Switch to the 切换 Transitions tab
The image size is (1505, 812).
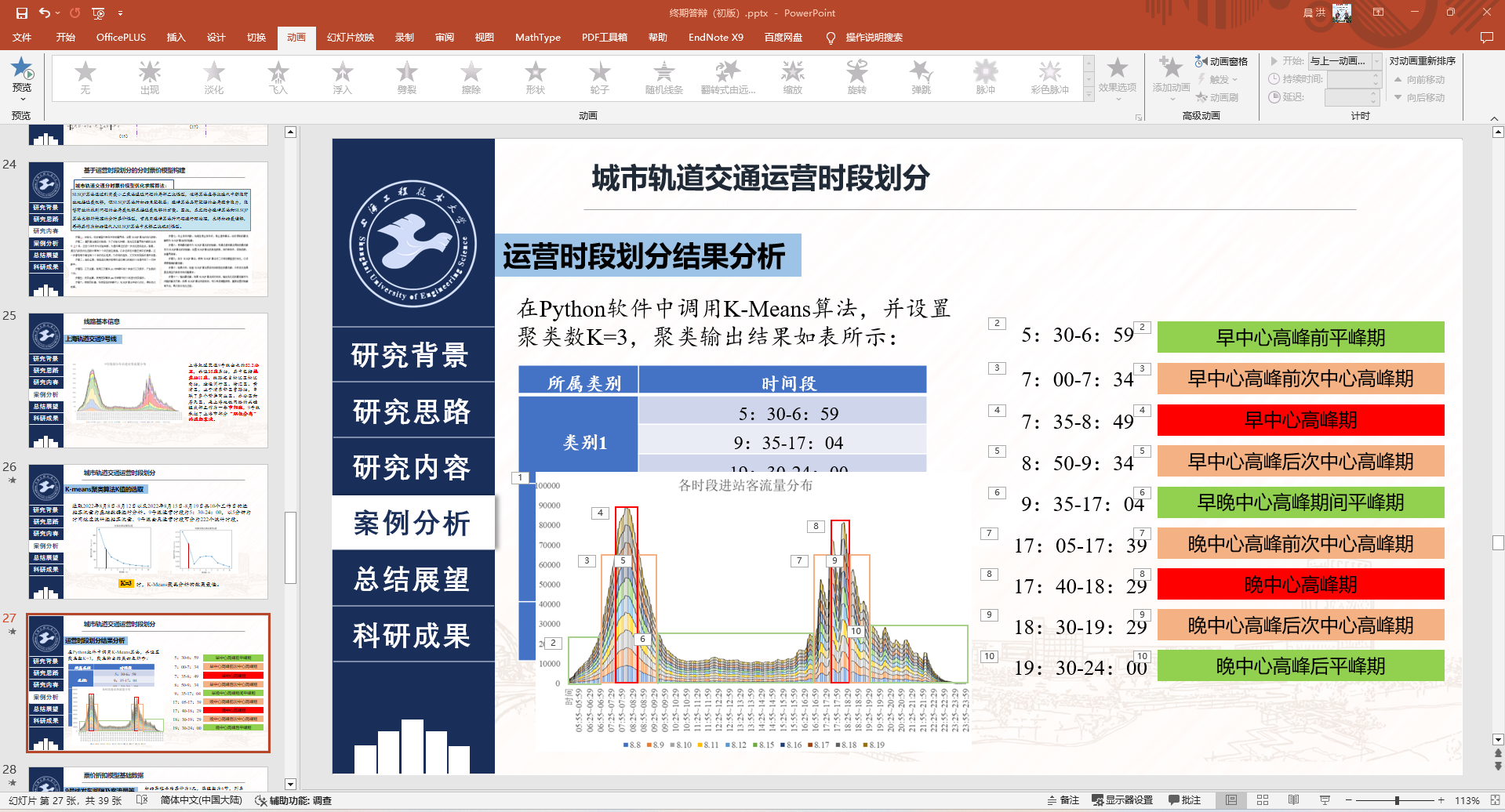click(256, 38)
